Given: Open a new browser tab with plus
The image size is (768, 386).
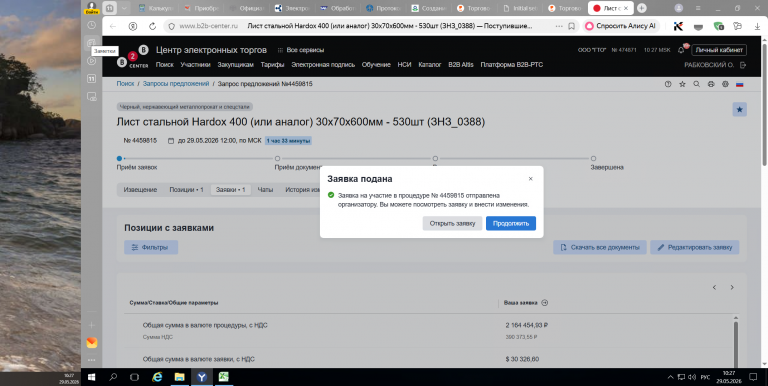Looking at the screenshot, I should pyautogui.click(x=642, y=8).
